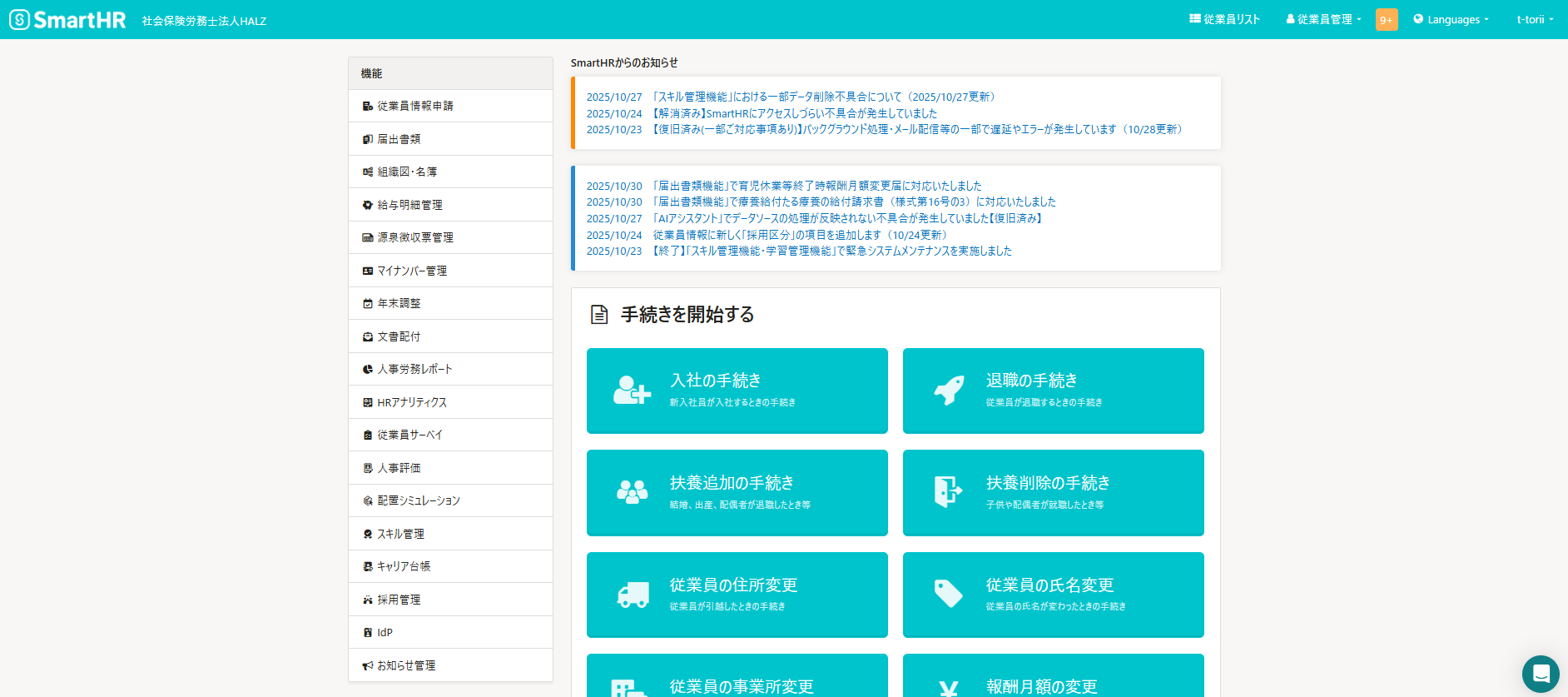The width and height of the screenshot is (1568, 697).
Task: Open 従業員リスト in the top navigation
Action: (1224, 20)
